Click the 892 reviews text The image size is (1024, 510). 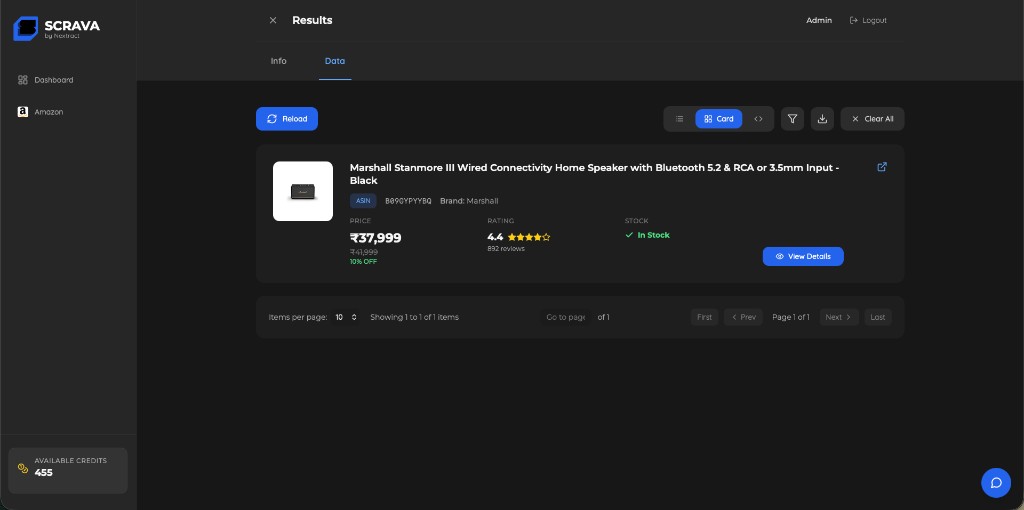pyautogui.click(x=505, y=249)
